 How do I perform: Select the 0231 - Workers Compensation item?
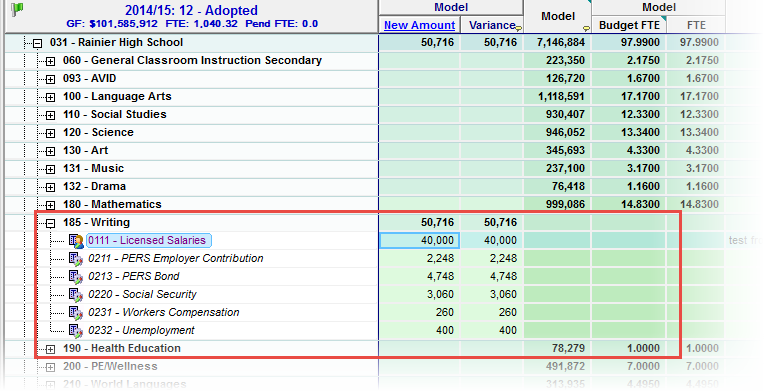163,313
